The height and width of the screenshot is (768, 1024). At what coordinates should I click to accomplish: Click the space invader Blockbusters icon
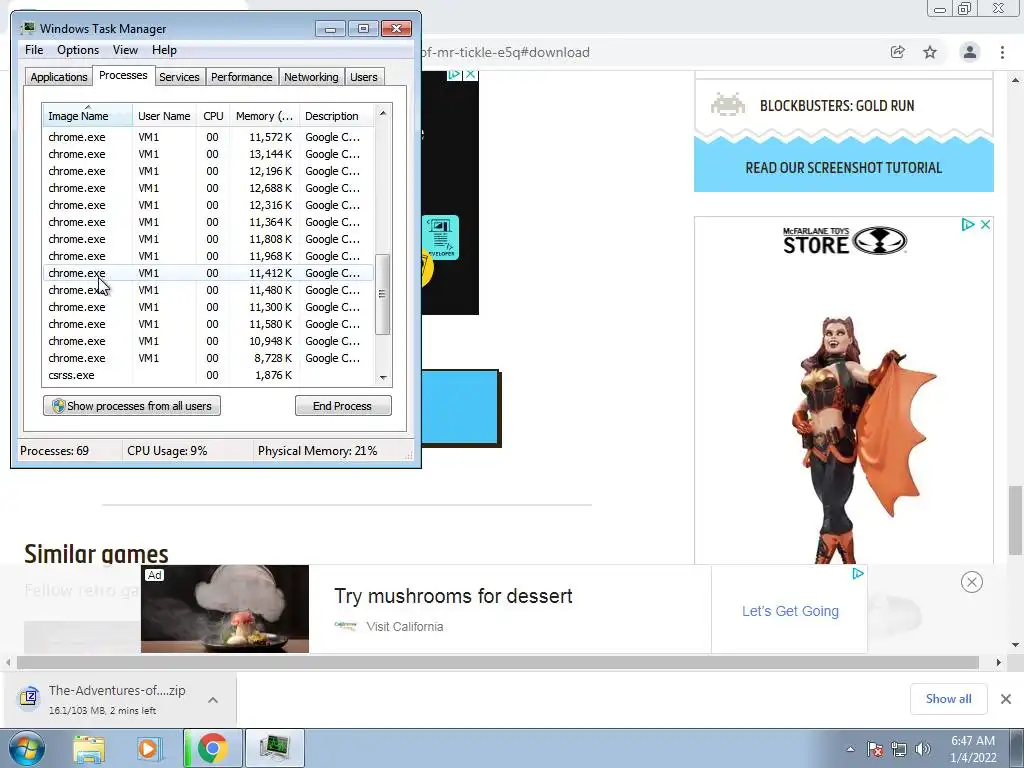(x=728, y=104)
